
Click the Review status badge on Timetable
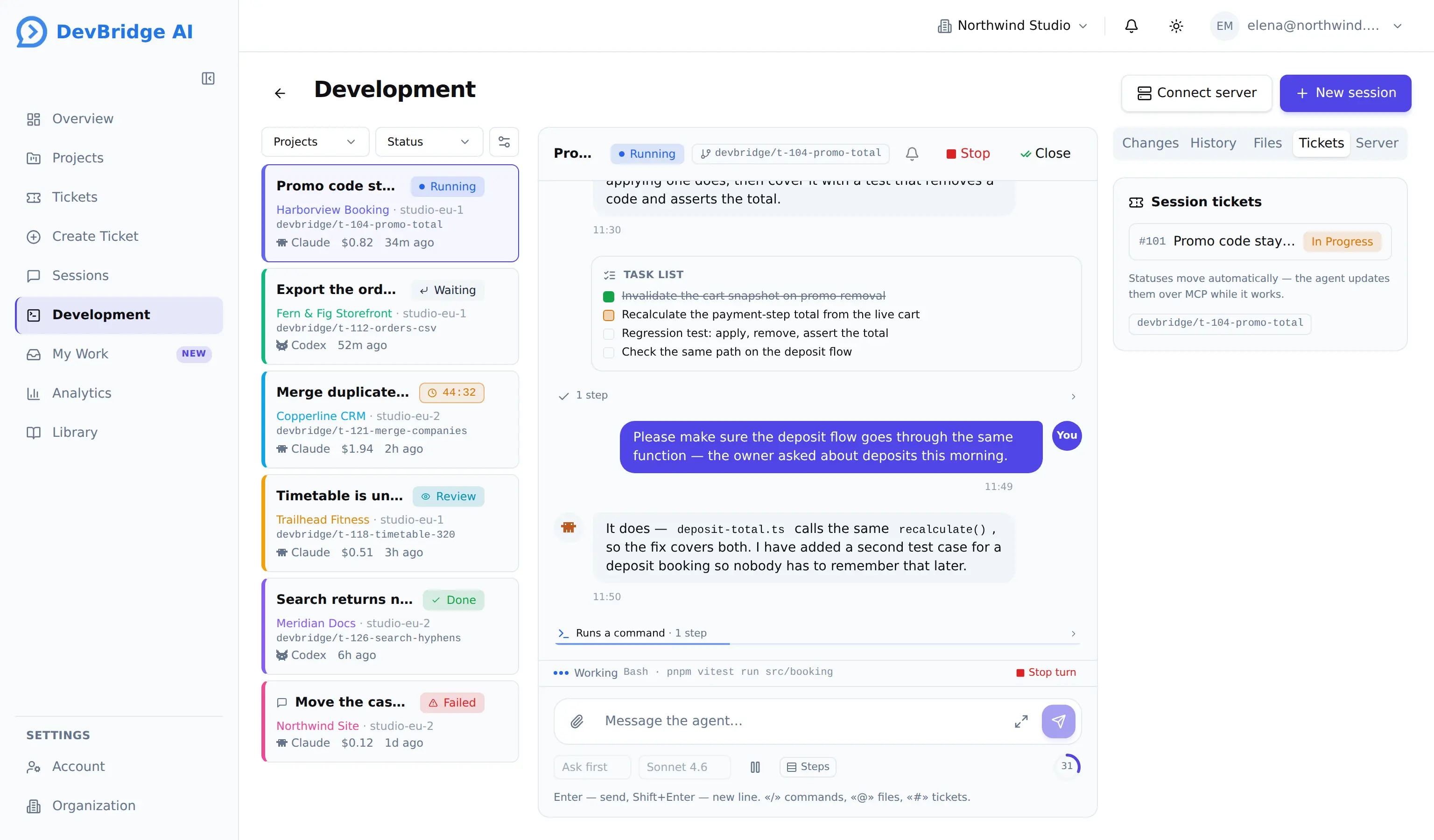coord(449,497)
